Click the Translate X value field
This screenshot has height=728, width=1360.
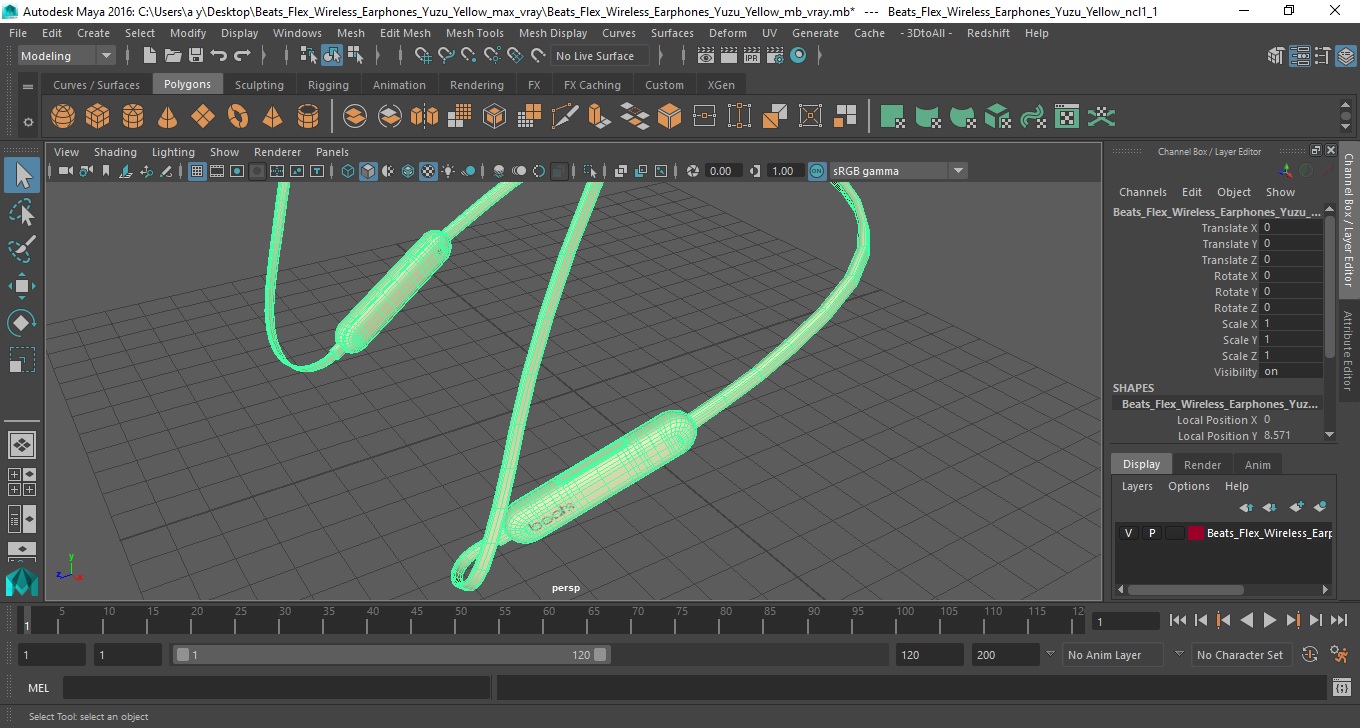point(1292,228)
